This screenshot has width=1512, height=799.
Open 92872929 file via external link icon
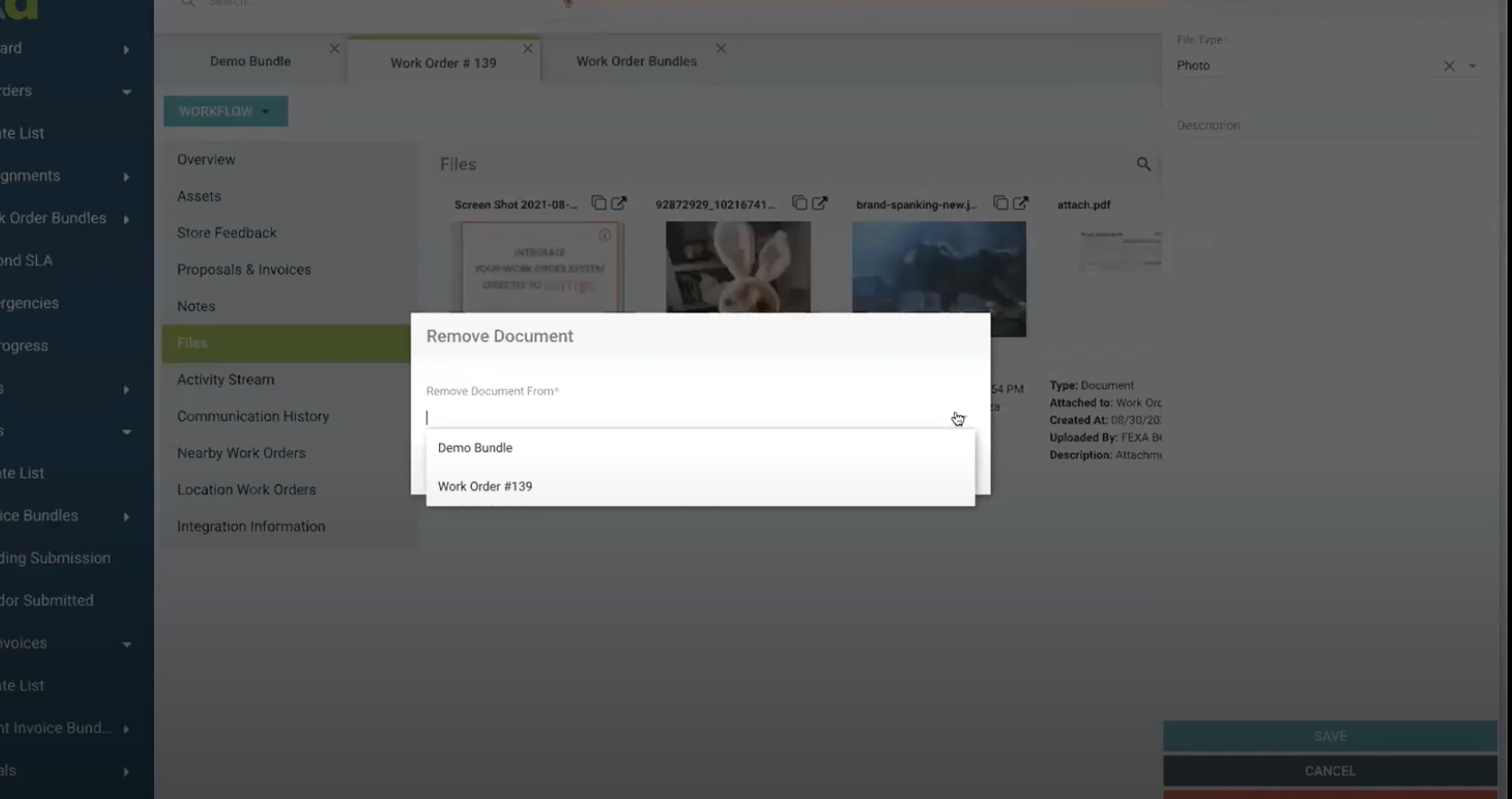[819, 204]
